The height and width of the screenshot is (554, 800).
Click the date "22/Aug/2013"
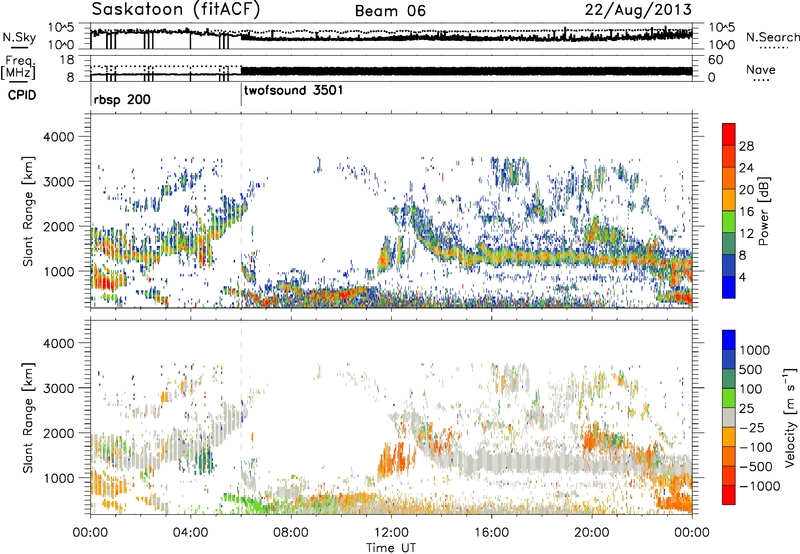[638, 9]
